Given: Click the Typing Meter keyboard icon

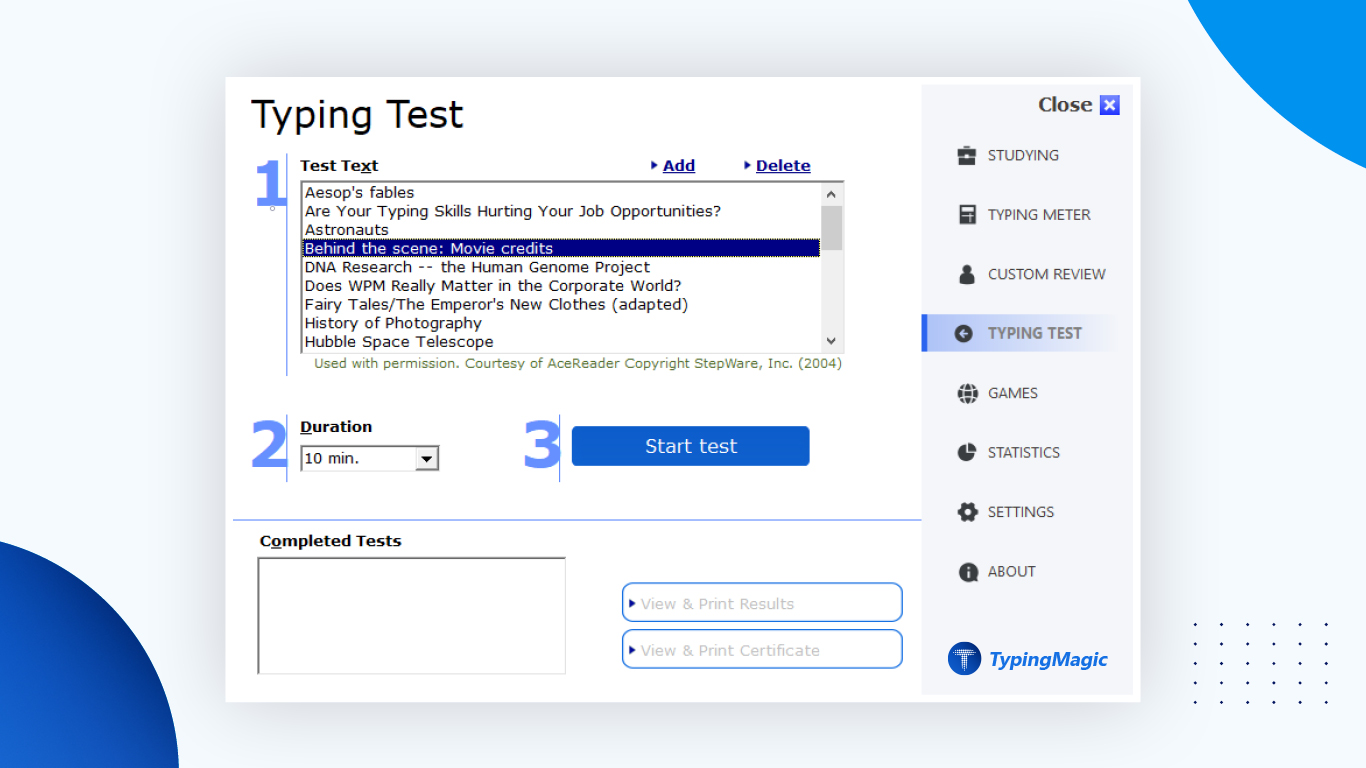Looking at the screenshot, I should click(967, 214).
